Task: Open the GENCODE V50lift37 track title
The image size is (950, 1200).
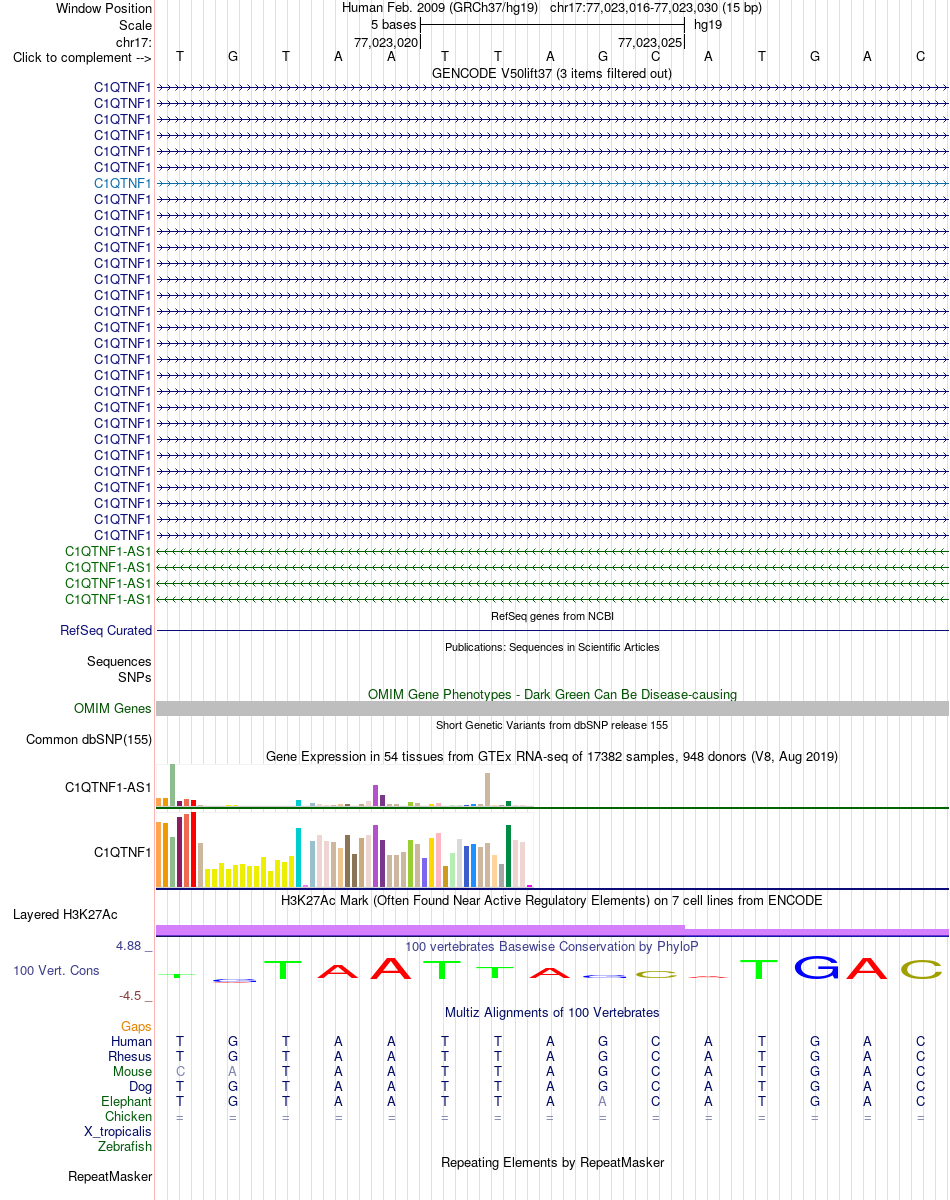Action: click(x=552, y=73)
